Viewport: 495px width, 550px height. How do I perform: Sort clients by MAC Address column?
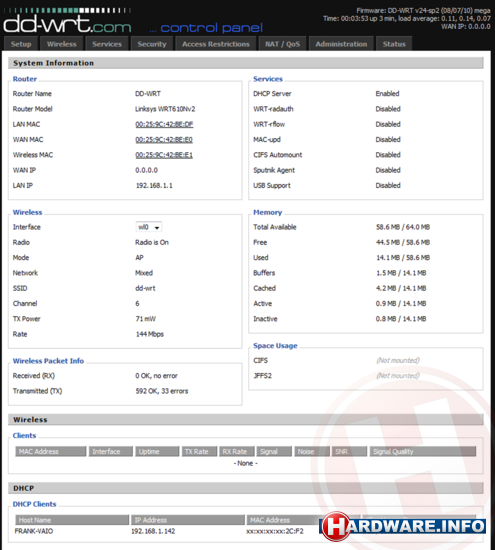(x=51, y=451)
